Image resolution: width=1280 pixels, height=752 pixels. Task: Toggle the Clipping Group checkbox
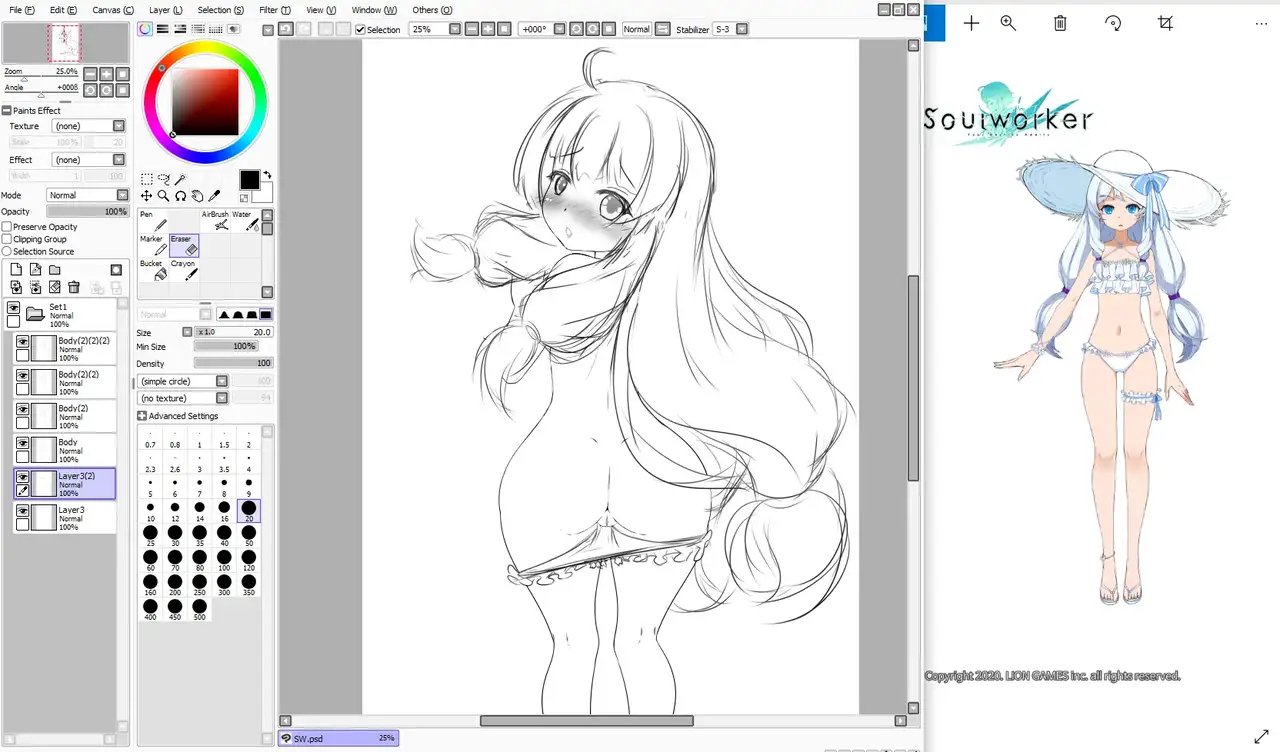coord(7,239)
